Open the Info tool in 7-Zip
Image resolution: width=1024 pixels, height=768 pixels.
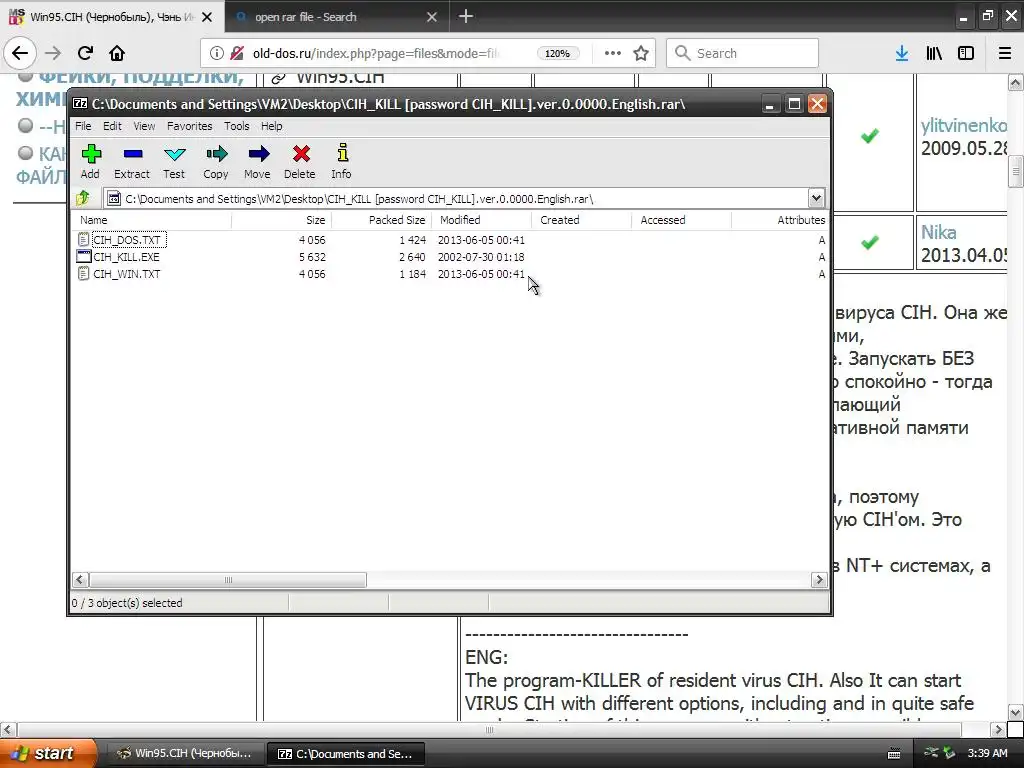pyautogui.click(x=342, y=161)
